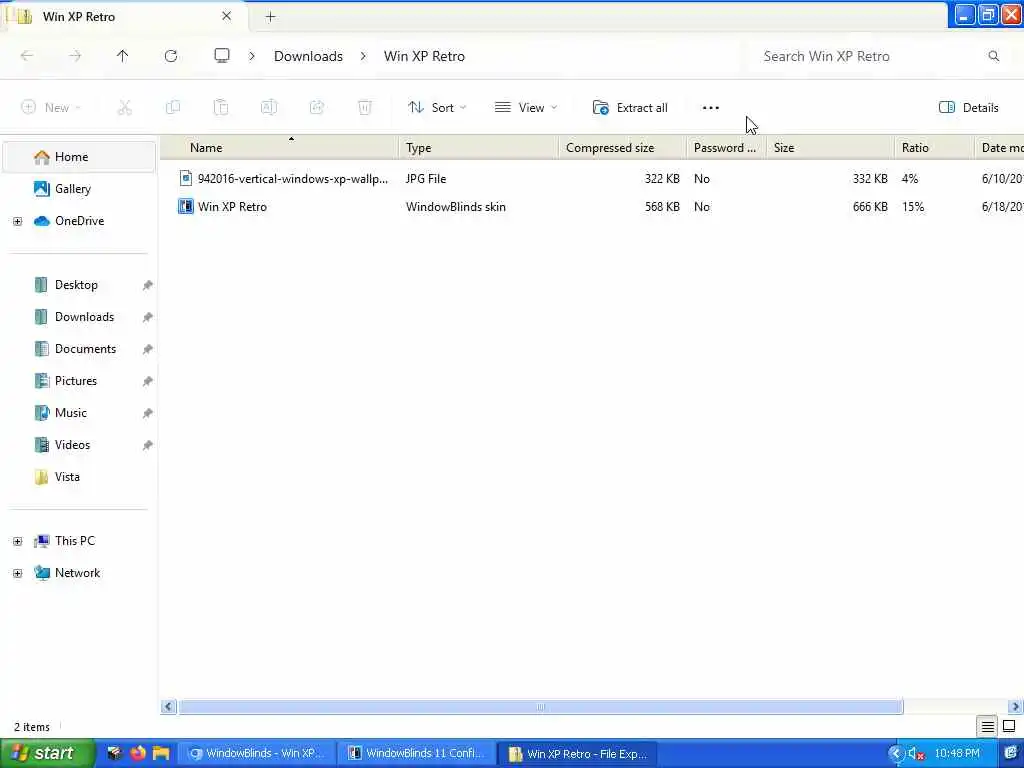Image resolution: width=1024 pixels, height=768 pixels.
Task: Switch to details list view icon in status bar
Action: point(987,726)
